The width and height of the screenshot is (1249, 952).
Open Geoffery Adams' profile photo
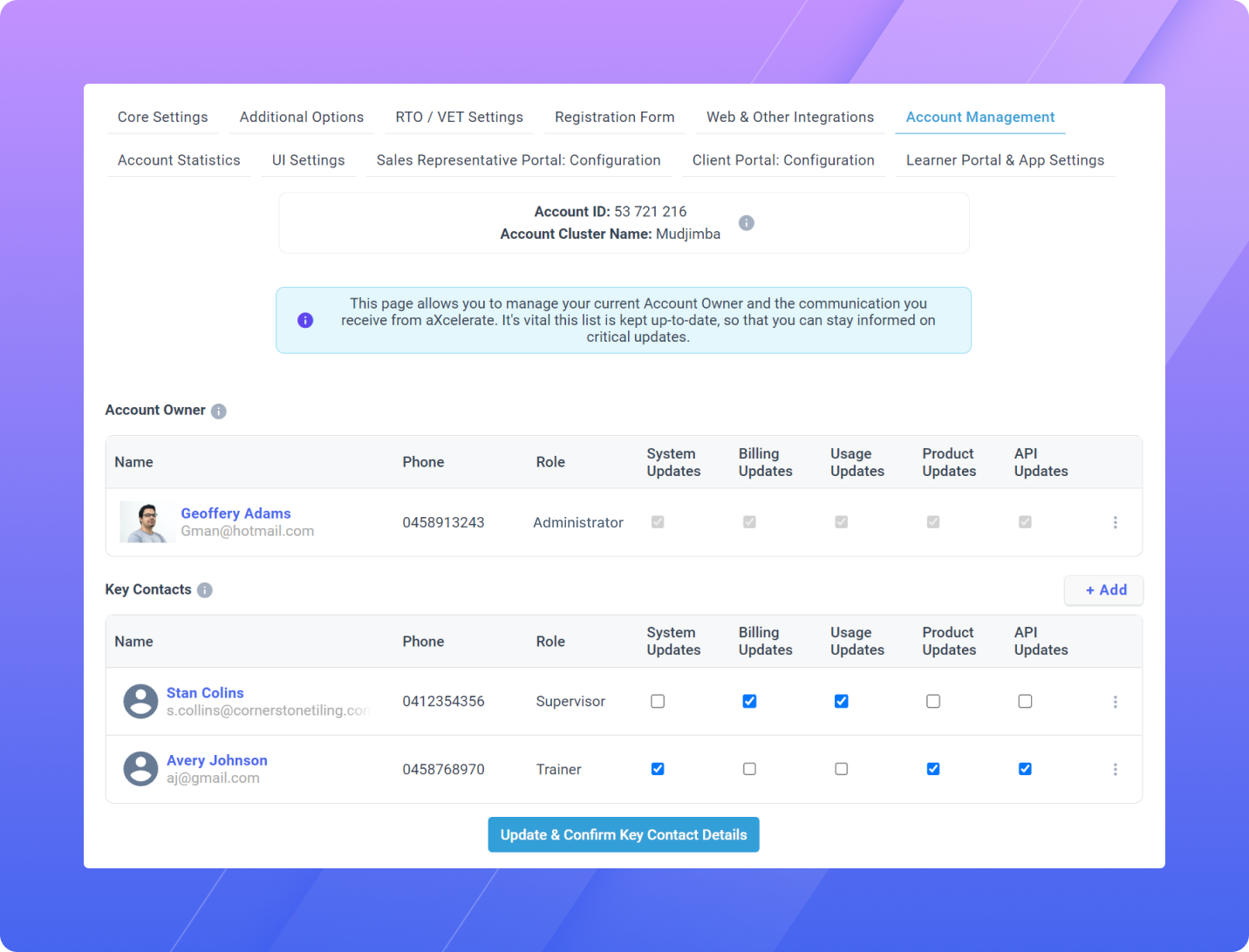(146, 521)
